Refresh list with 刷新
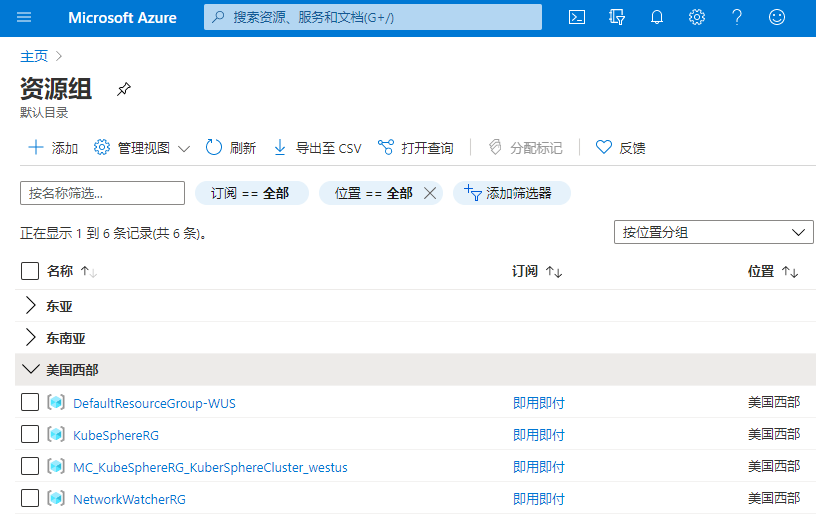 click(231, 148)
